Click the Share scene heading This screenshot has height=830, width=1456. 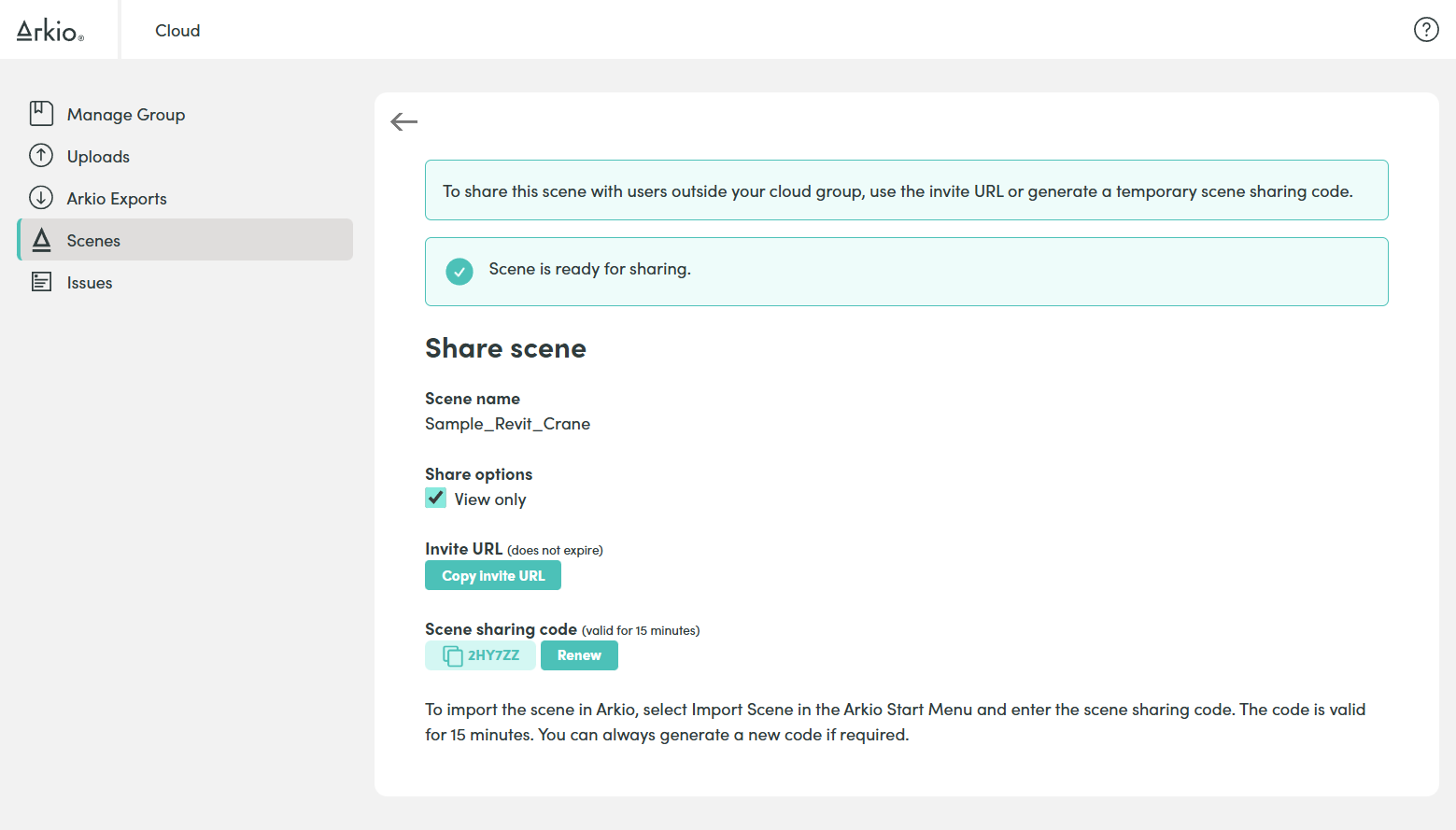pyautogui.click(x=505, y=348)
